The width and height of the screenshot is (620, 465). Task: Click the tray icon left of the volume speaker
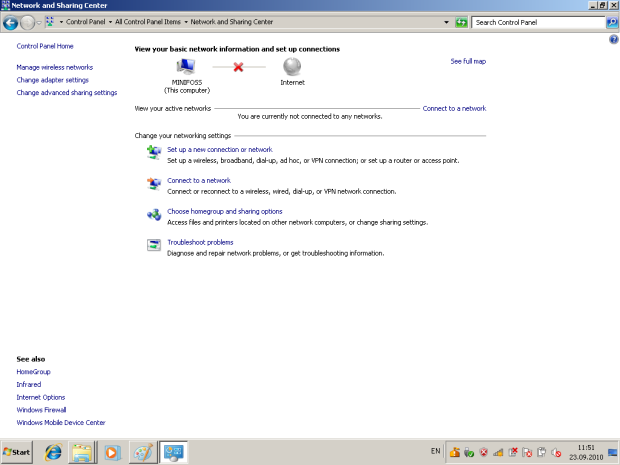tap(541, 452)
